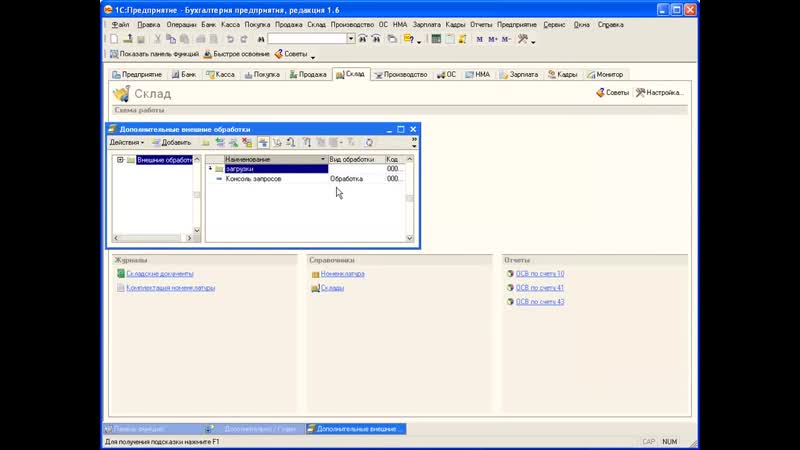Click the edit item icon next to add-copy

(233, 143)
